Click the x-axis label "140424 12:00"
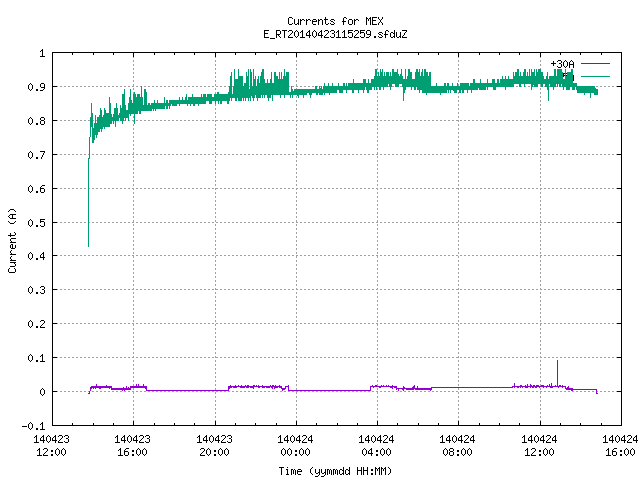640x480 pixels. 539,446
